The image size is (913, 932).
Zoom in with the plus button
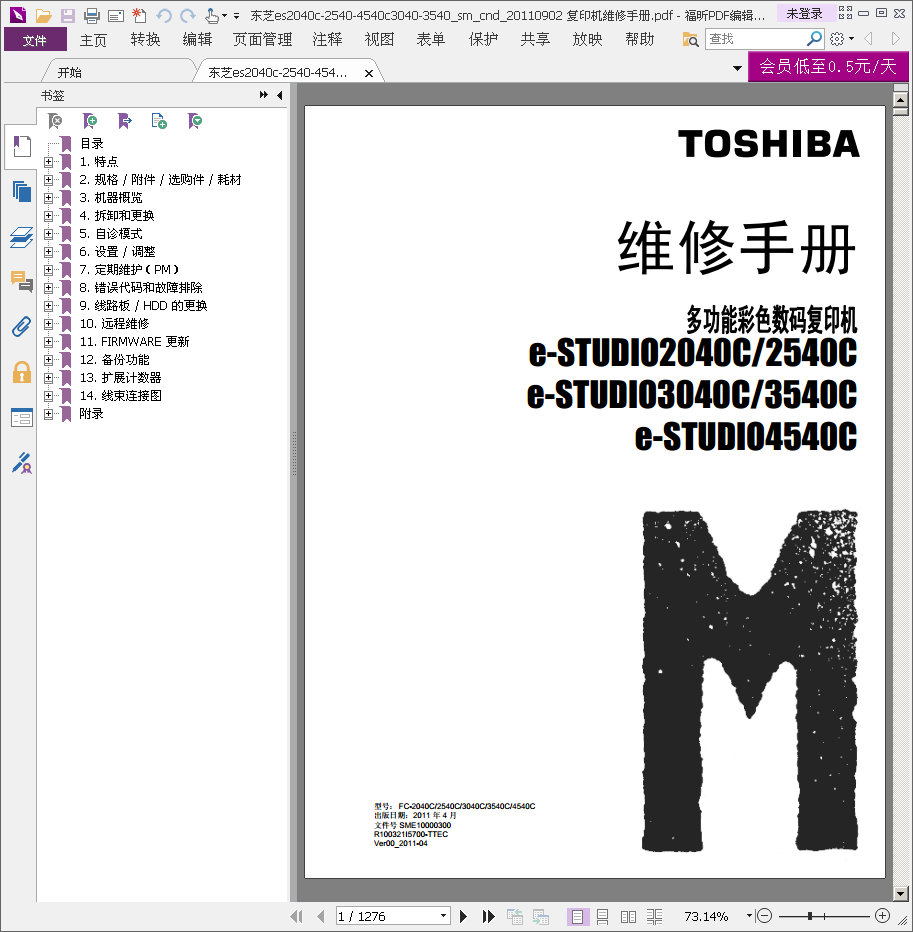point(883,916)
